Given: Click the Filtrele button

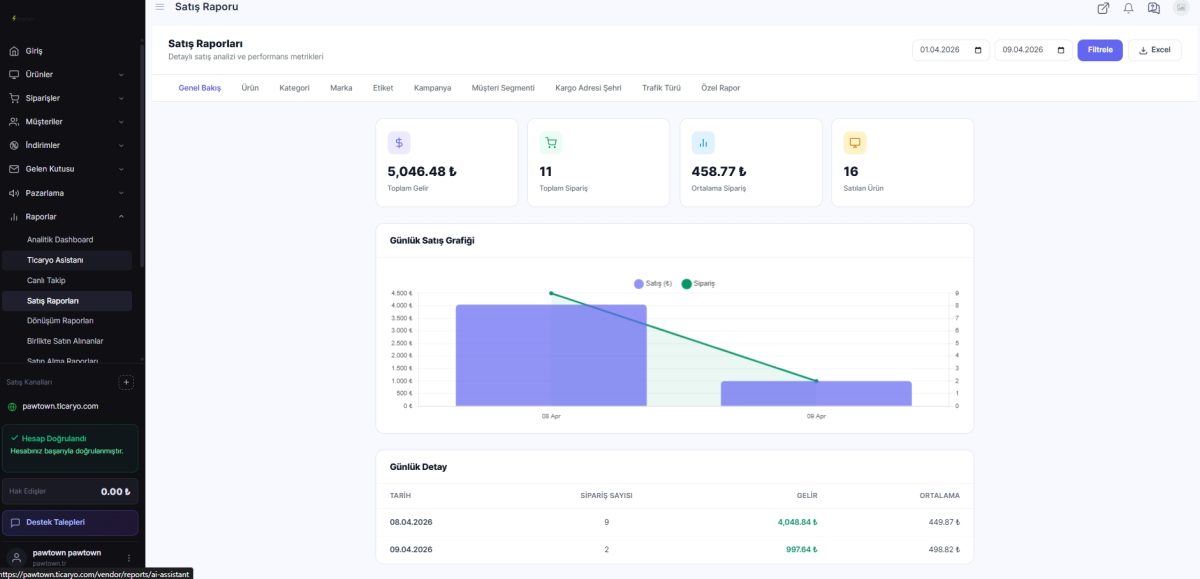Looking at the screenshot, I should click(1100, 50).
